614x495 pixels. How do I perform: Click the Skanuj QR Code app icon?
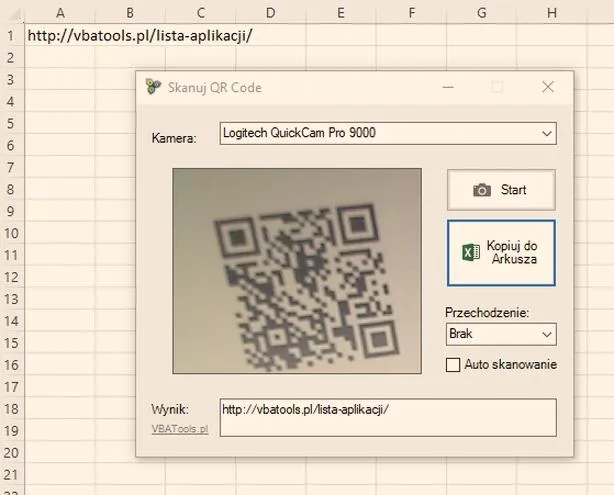pyautogui.click(x=153, y=87)
